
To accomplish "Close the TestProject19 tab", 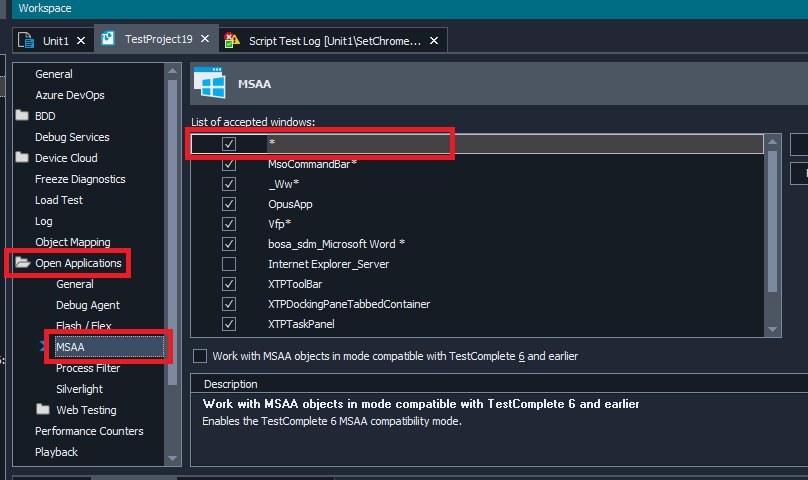I will pos(205,39).
